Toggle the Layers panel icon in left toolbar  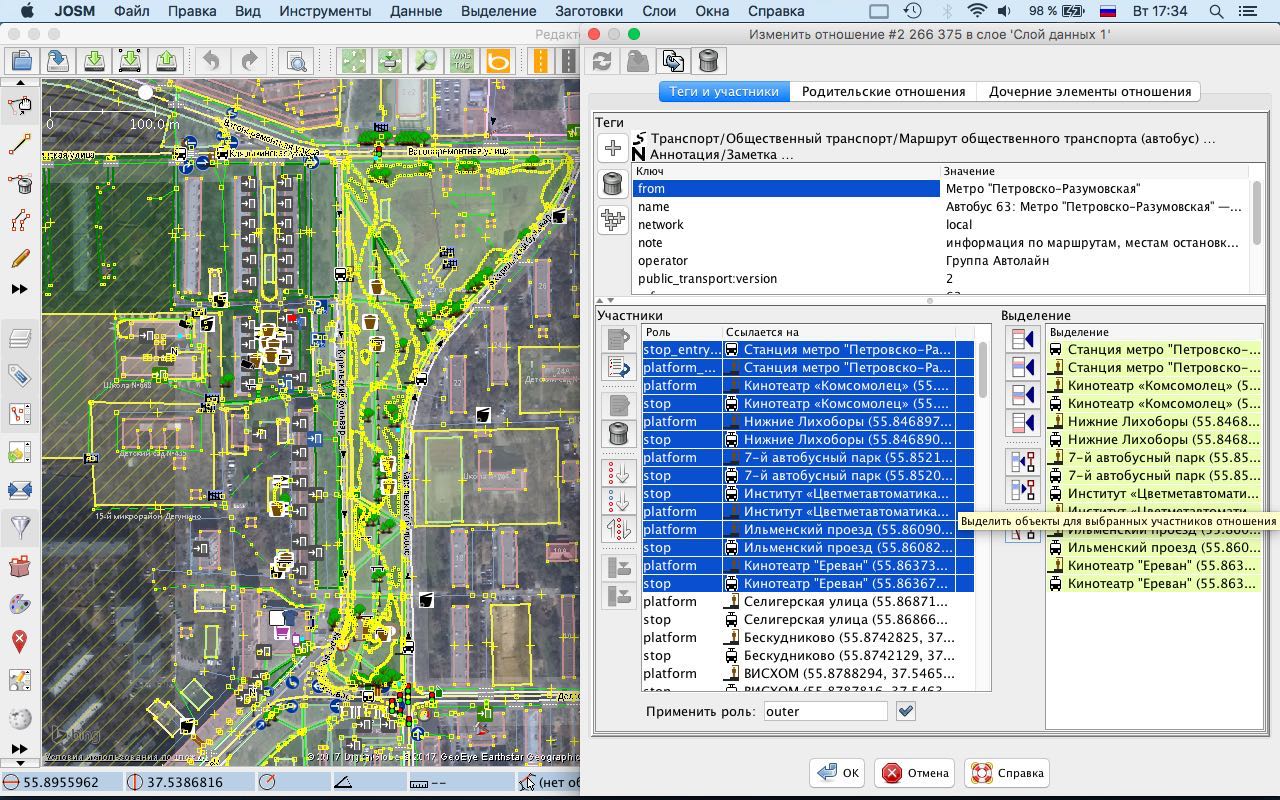click(20, 338)
